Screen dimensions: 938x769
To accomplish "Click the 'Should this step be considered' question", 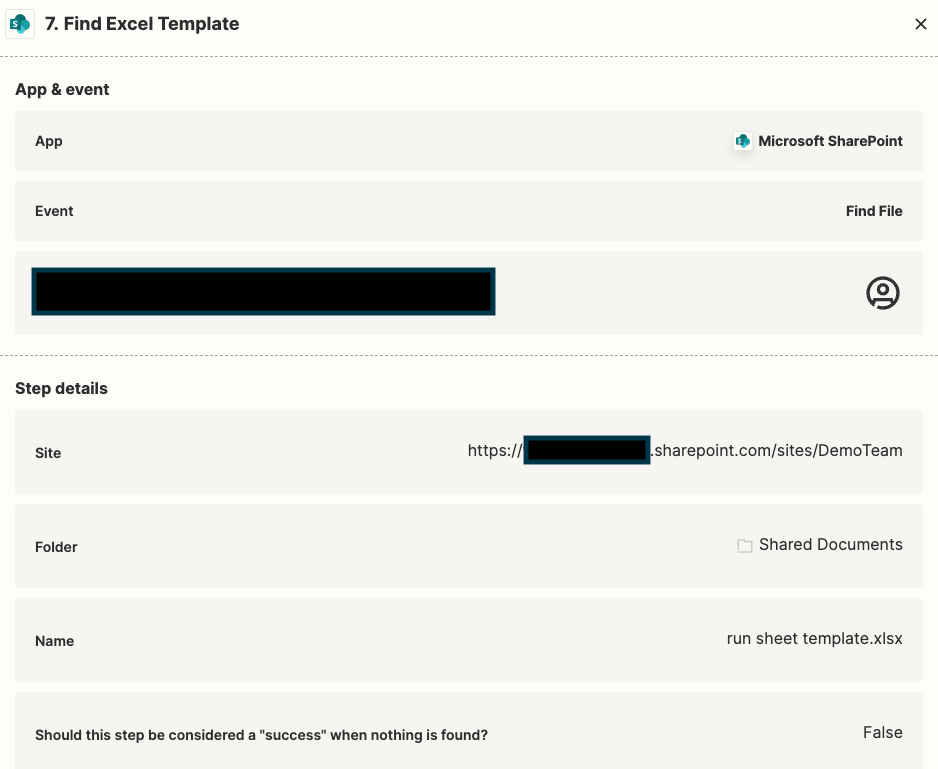I will point(261,735).
